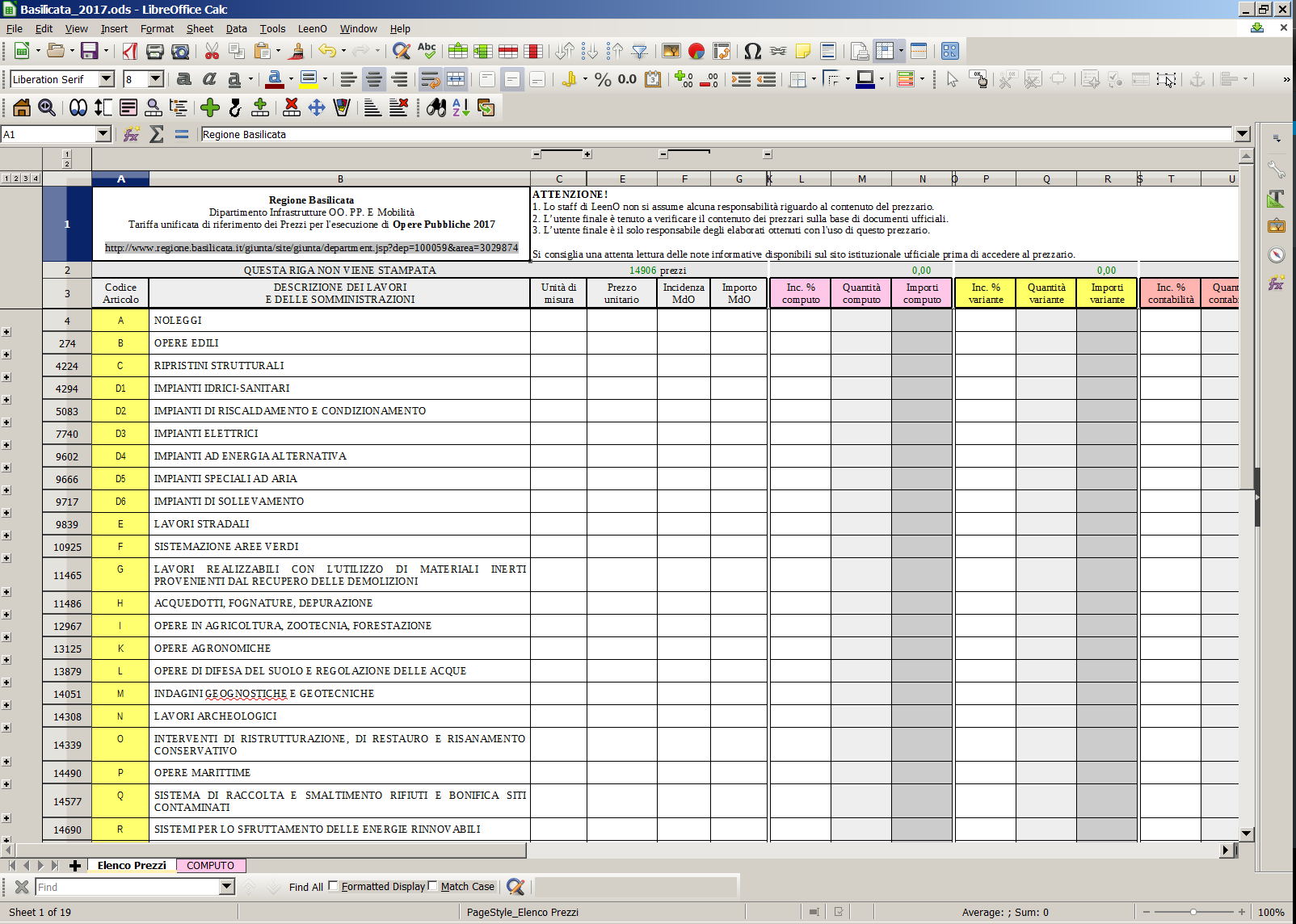Click the Insert Image icon
Viewport: 1296px width, 924px height.
pos(671,51)
